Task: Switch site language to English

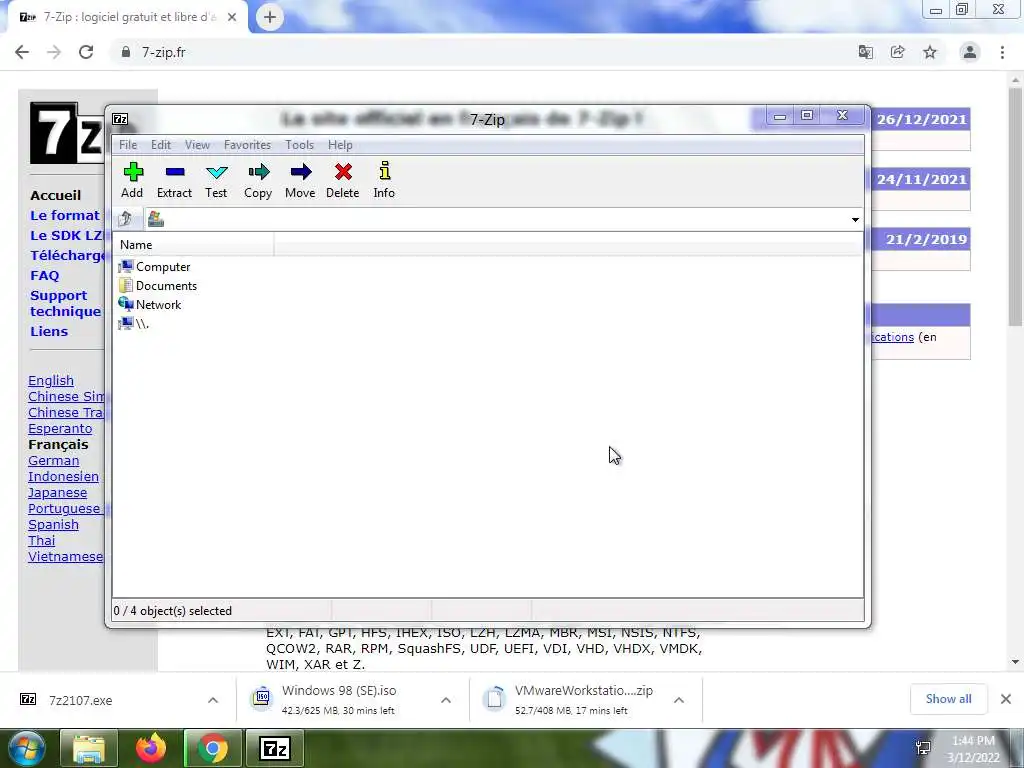Action: click(51, 381)
